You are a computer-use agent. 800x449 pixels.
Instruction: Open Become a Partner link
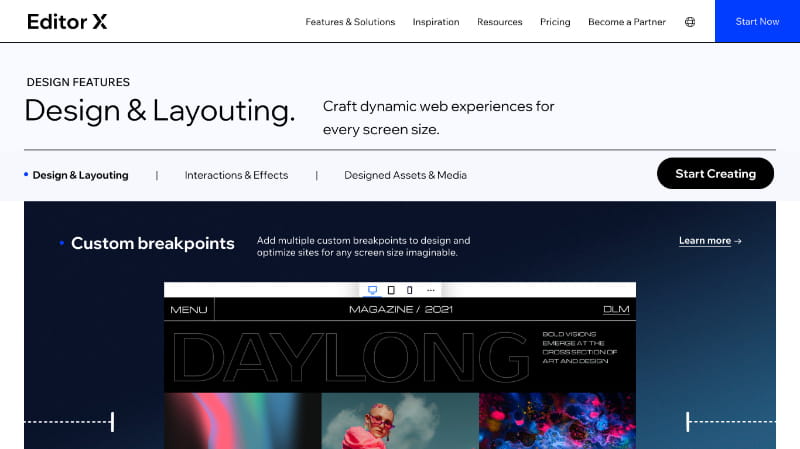point(627,22)
